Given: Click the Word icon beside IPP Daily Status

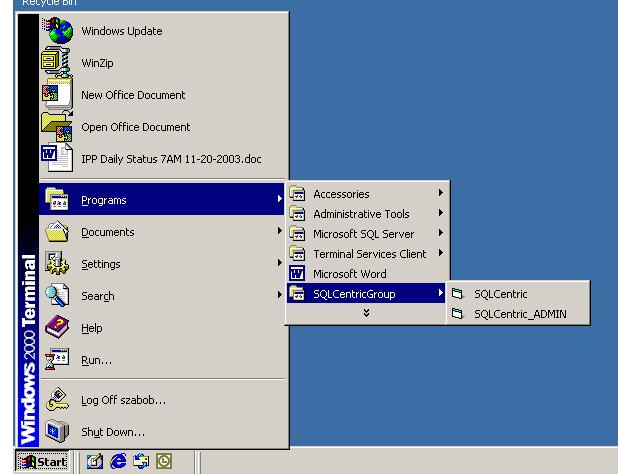Looking at the screenshot, I should pyautogui.click(x=57, y=158).
